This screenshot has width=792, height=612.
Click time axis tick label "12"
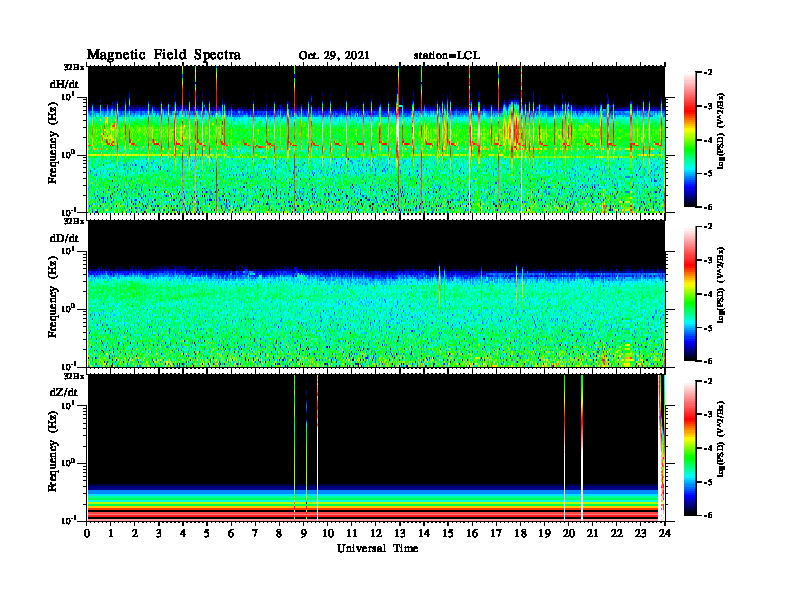click(x=375, y=533)
